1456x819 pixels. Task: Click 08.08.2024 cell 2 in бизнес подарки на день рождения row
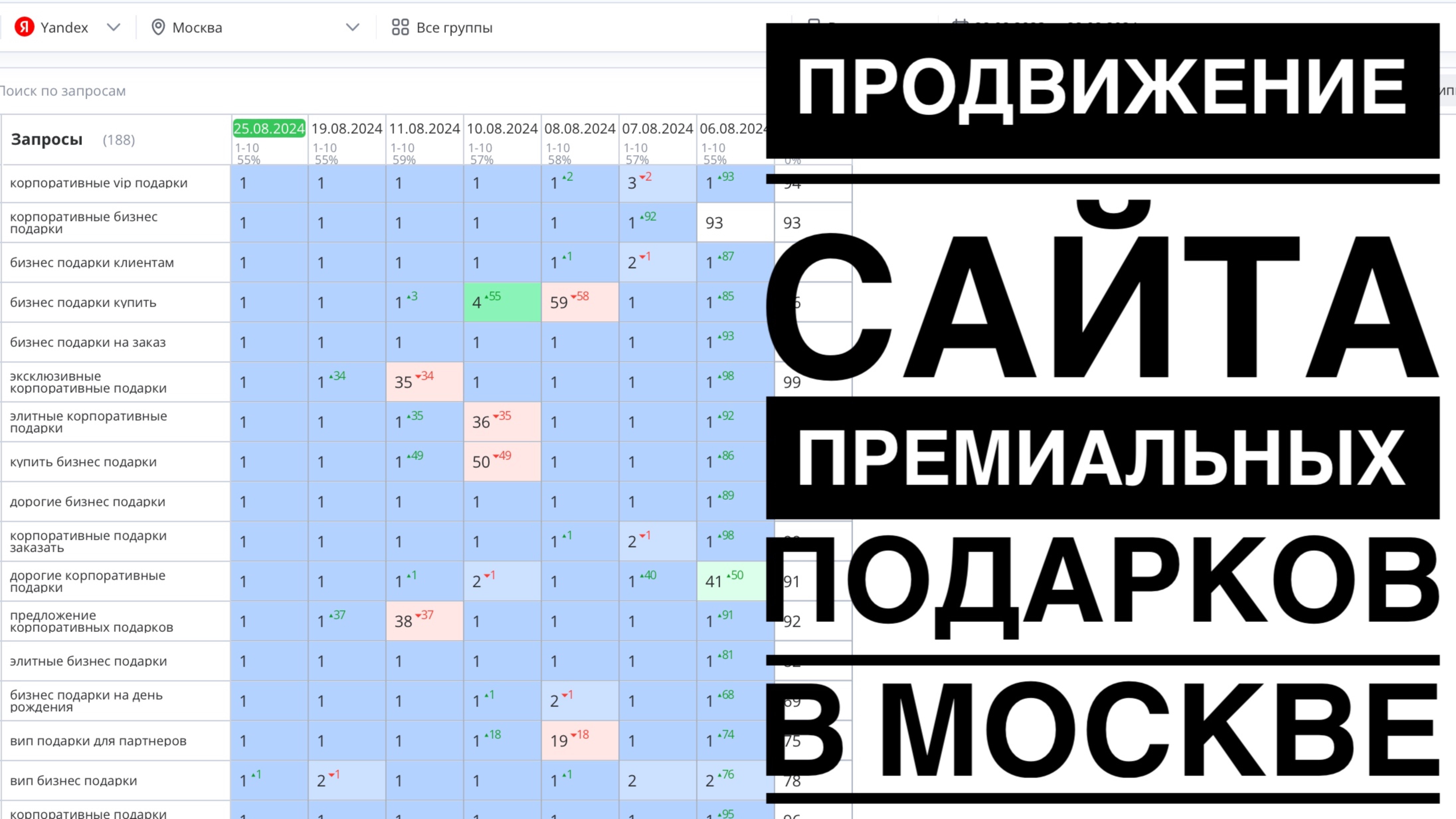[x=580, y=701]
